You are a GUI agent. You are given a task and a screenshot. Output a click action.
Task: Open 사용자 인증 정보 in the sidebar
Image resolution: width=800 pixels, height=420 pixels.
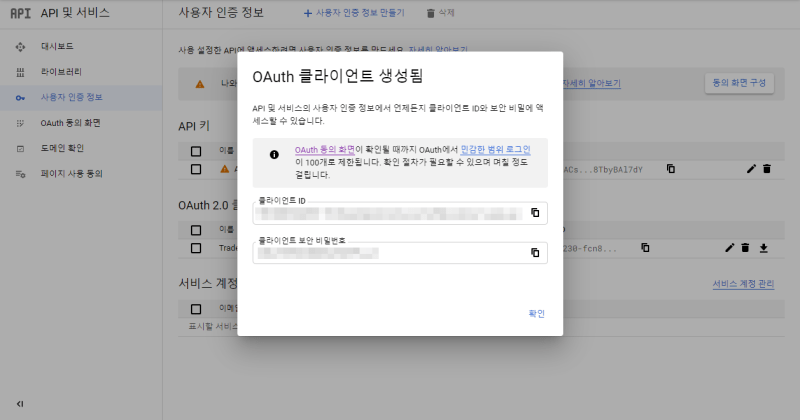pyautogui.click(x=71, y=97)
